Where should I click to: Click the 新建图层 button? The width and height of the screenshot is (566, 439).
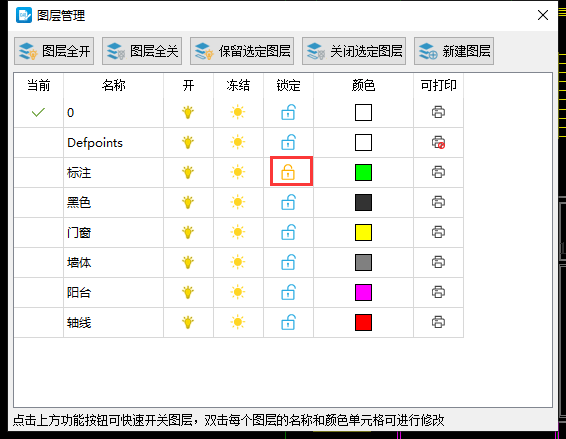coord(454,51)
